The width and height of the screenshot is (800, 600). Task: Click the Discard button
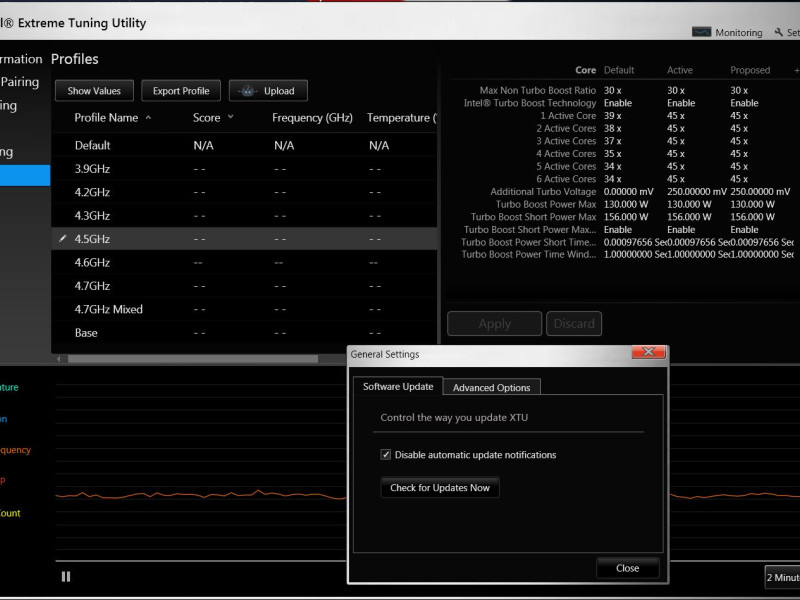(574, 323)
